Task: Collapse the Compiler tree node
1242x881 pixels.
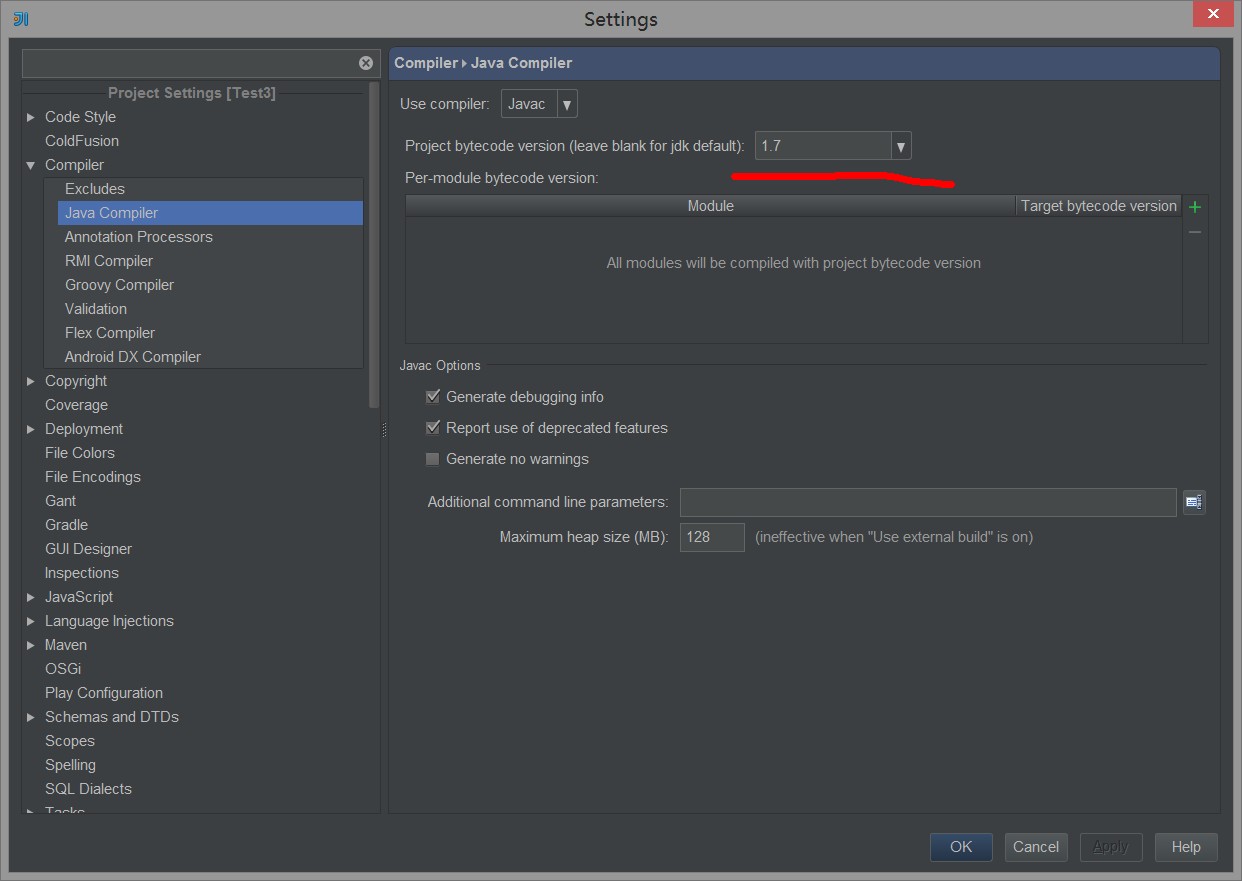Action: pyautogui.click(x=30, y=164)
